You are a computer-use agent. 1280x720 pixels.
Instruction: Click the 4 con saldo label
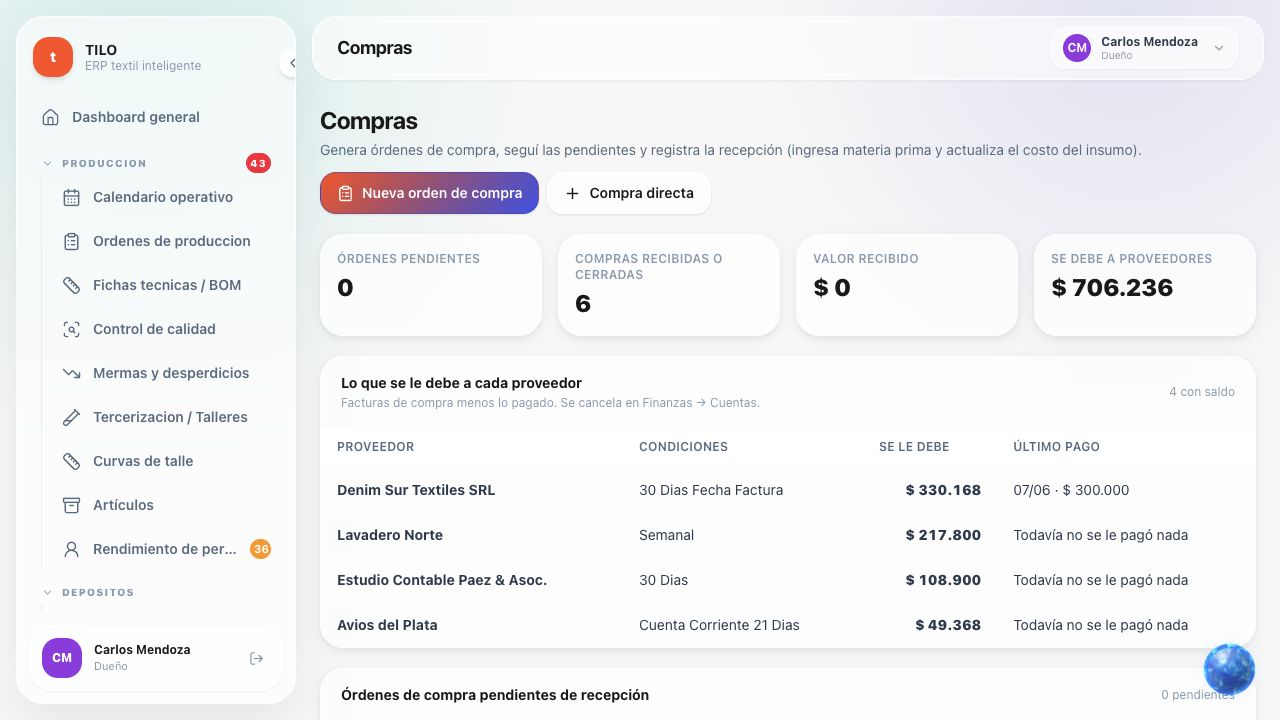pos(1202,392)
